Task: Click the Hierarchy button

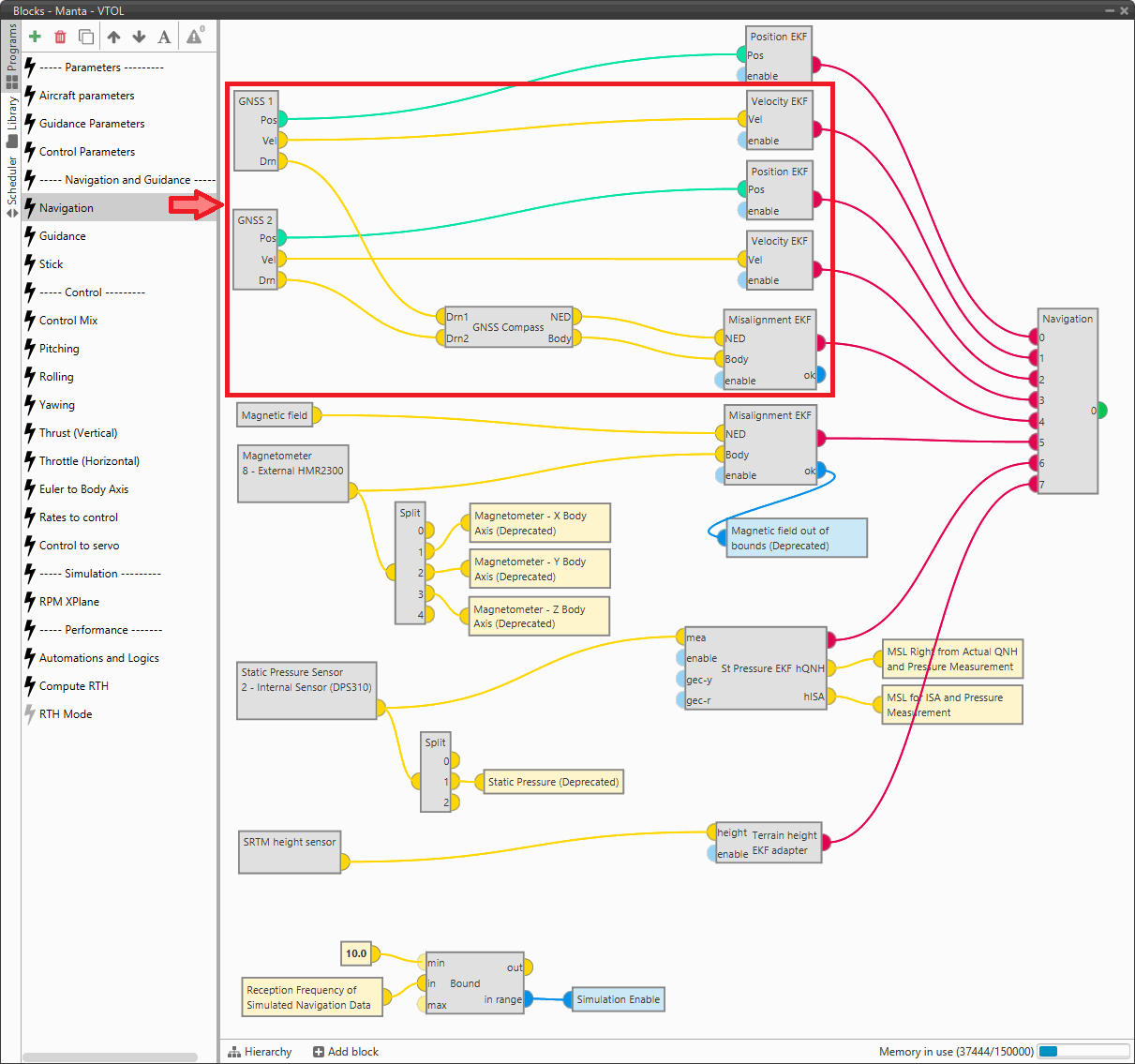Action: [x=260, y=1052]
